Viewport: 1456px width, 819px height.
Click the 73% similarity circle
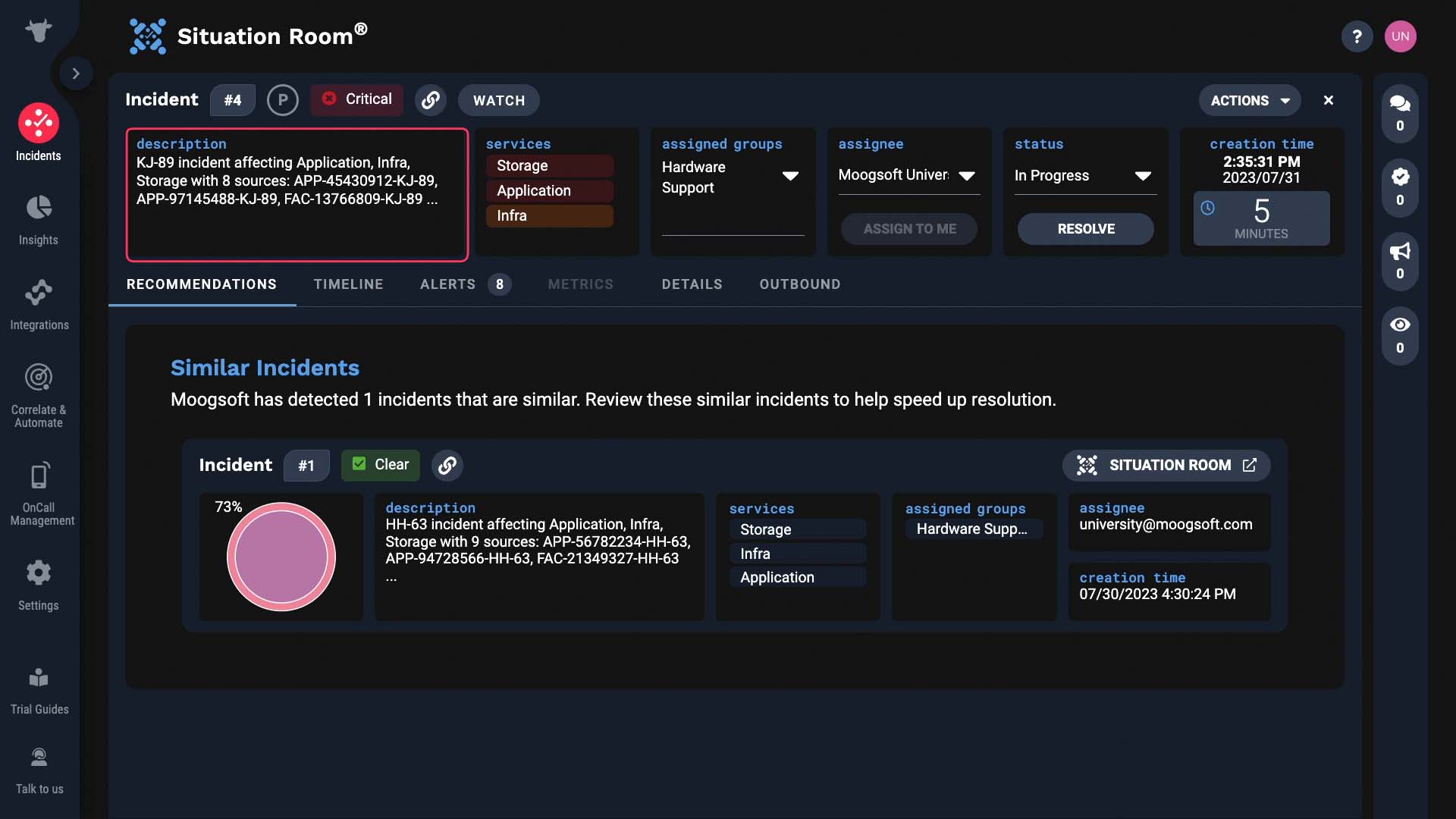click(x=281, y=557)
